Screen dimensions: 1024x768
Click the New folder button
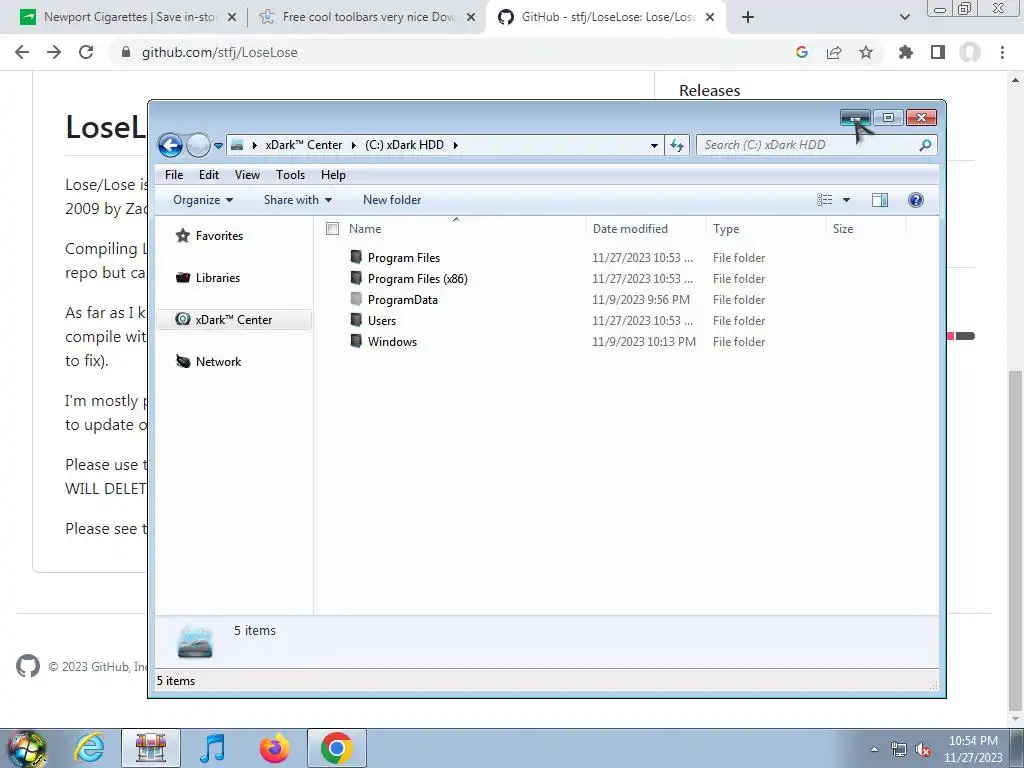392,200
